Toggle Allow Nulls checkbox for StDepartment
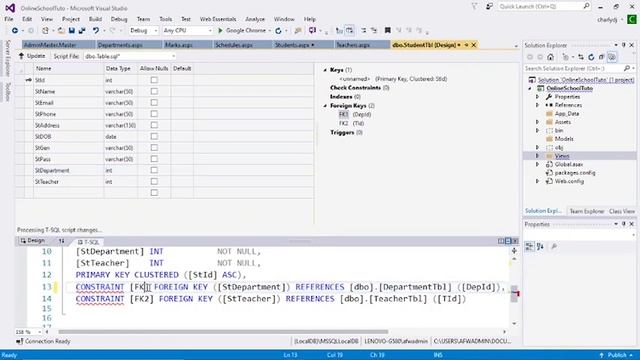The width and height of the screenshot is (640, 360). [154, 170]
